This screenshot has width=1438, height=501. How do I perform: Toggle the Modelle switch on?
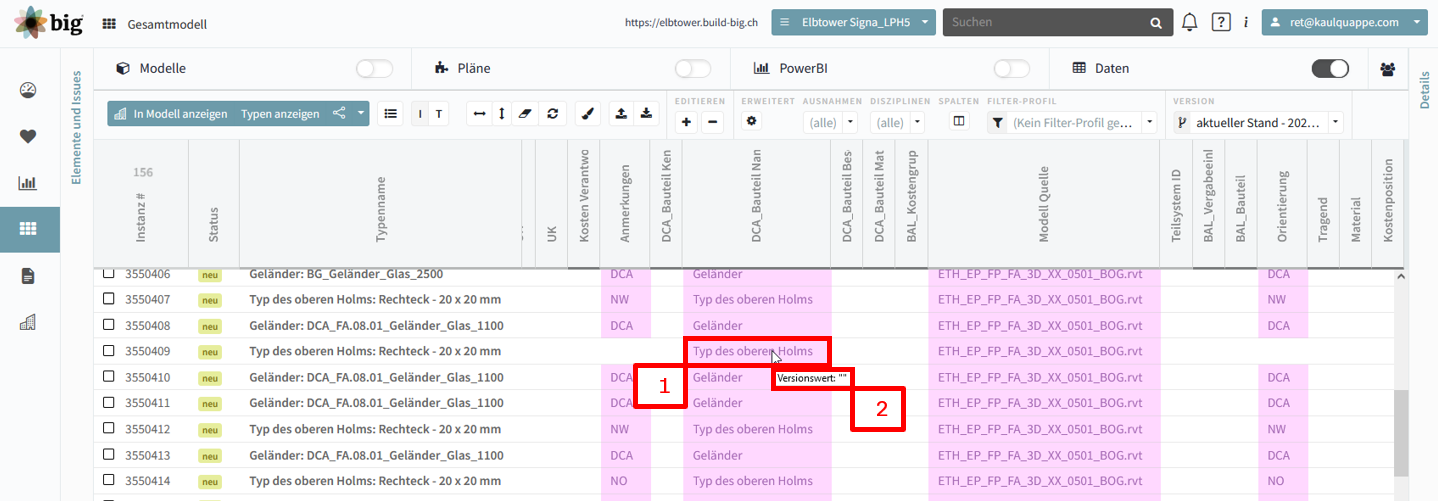click(375, 69)
